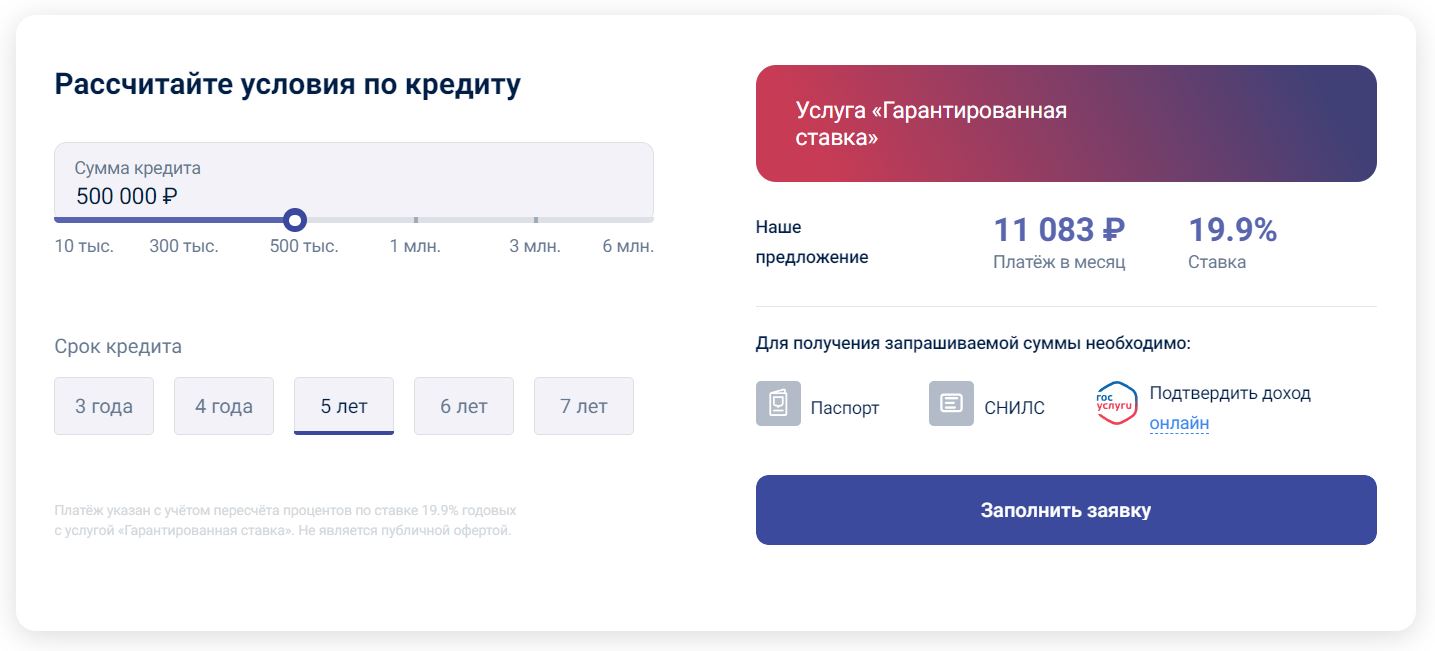Select the 6 лет loan term

[x=464, y=406]
